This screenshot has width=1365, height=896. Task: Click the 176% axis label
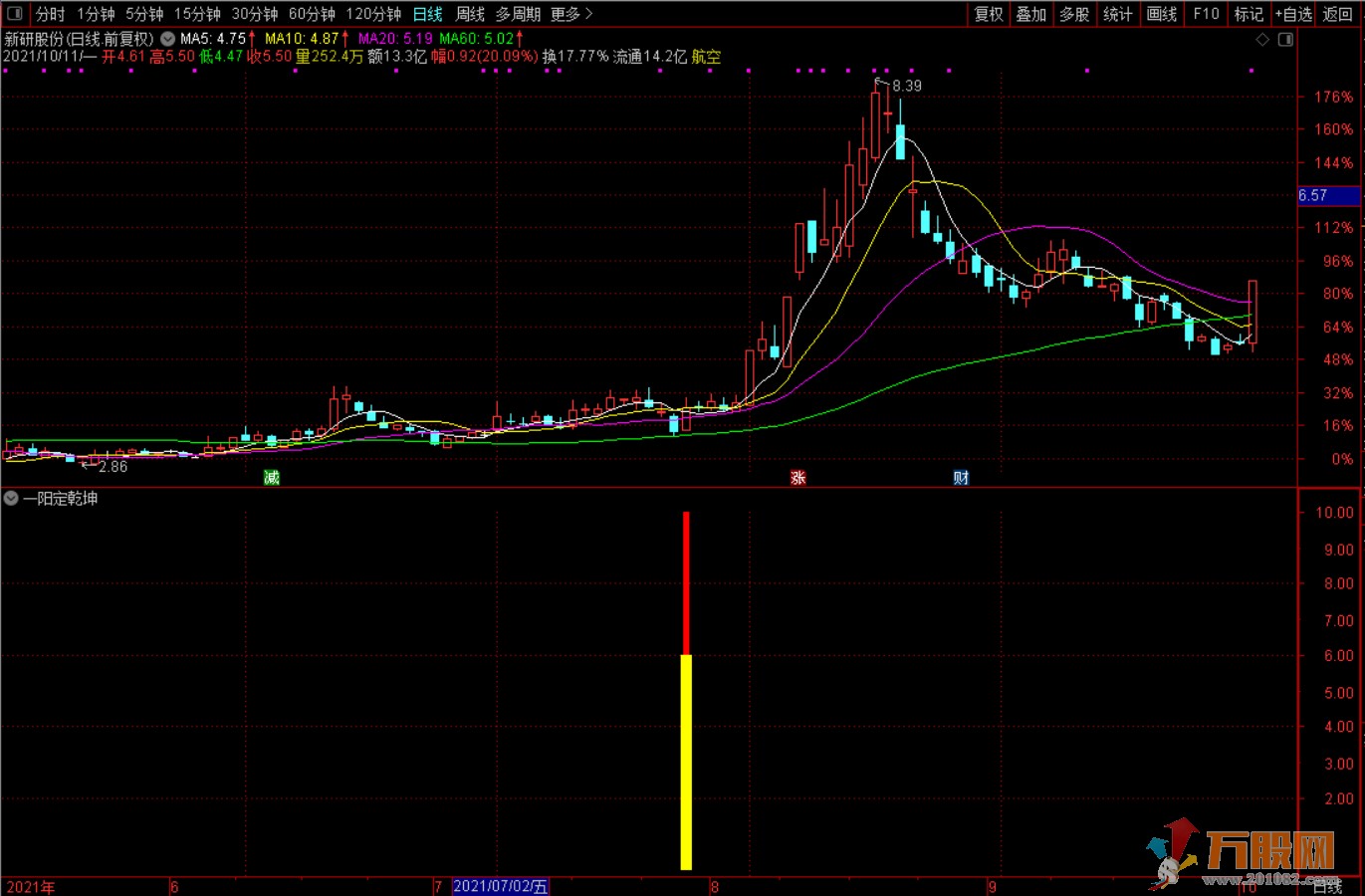1333,97
